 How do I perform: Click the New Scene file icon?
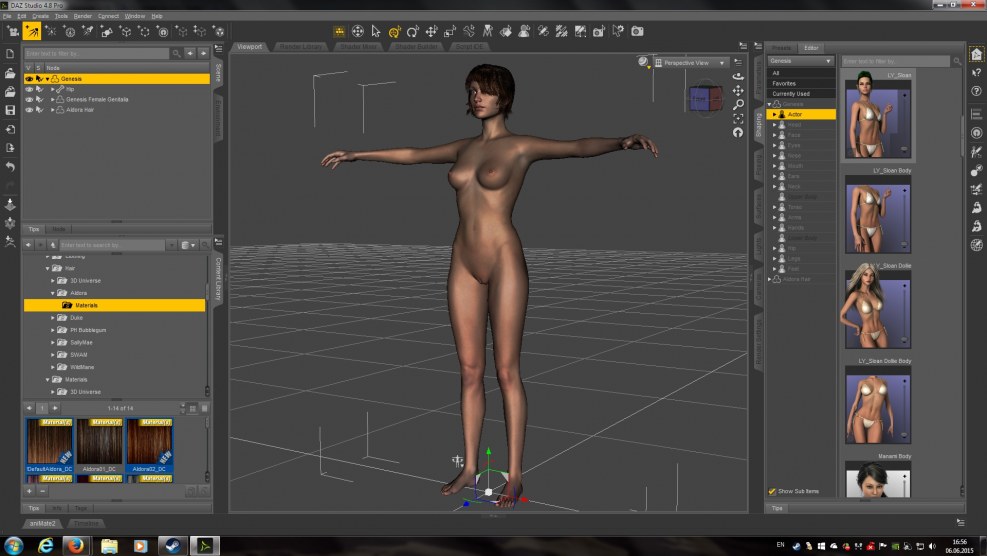click(x=10, y=54)
